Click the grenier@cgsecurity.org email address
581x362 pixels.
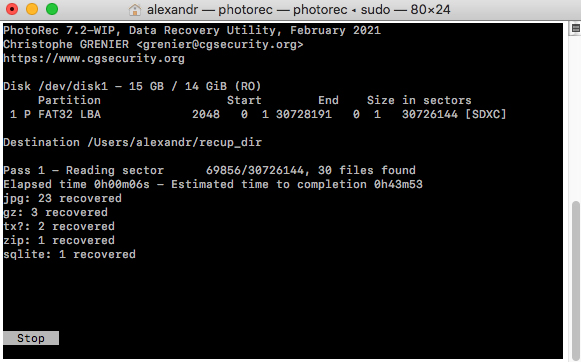tap(220, 44)
